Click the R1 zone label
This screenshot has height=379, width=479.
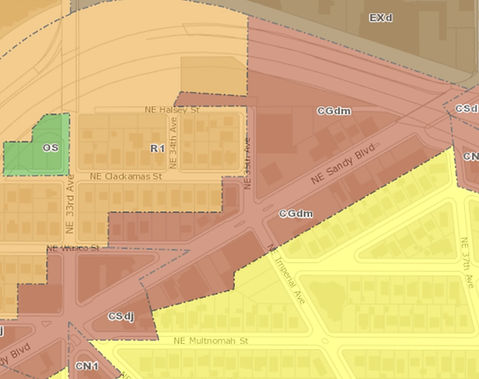pos(157,148)
